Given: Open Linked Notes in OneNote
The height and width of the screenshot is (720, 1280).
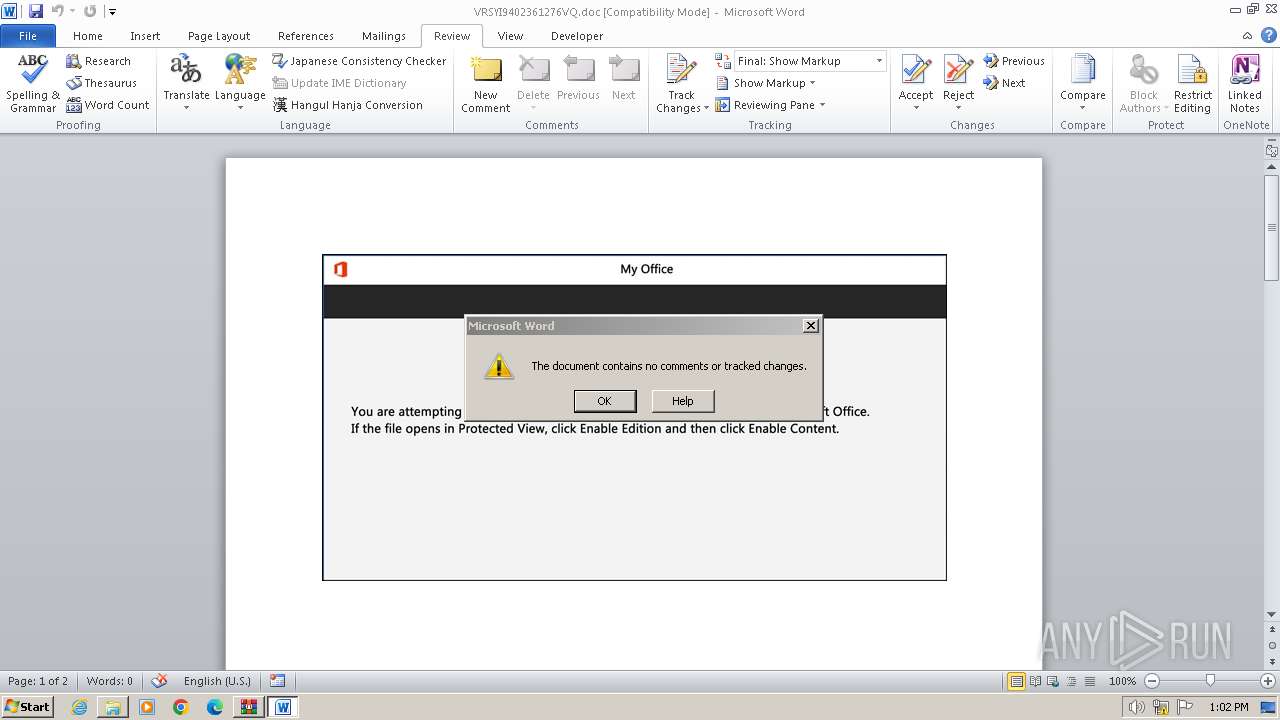Looking at the screenshot, I should click(x=1245, y=82).
